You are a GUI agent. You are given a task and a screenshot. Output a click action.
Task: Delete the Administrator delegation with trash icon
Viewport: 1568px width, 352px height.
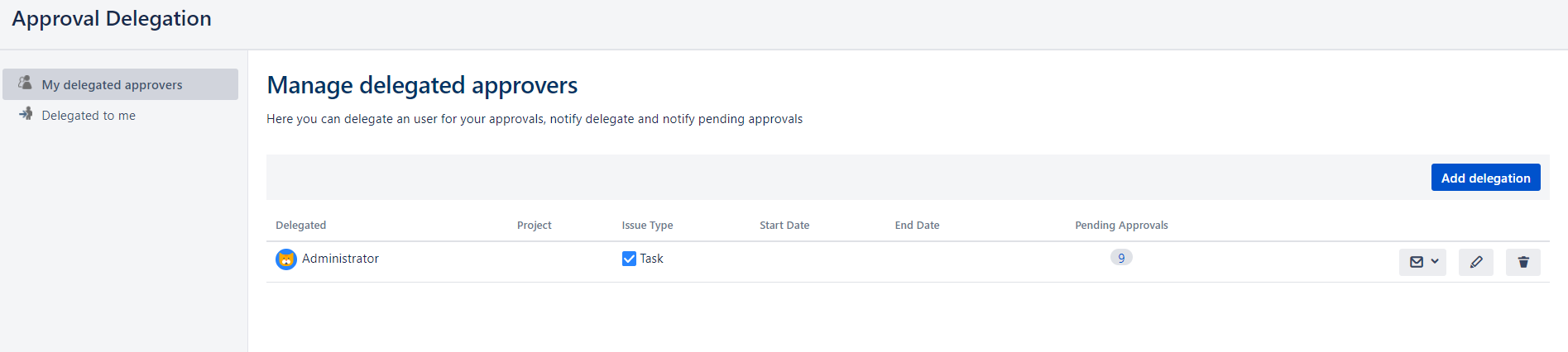click(x=1523, y=262)
